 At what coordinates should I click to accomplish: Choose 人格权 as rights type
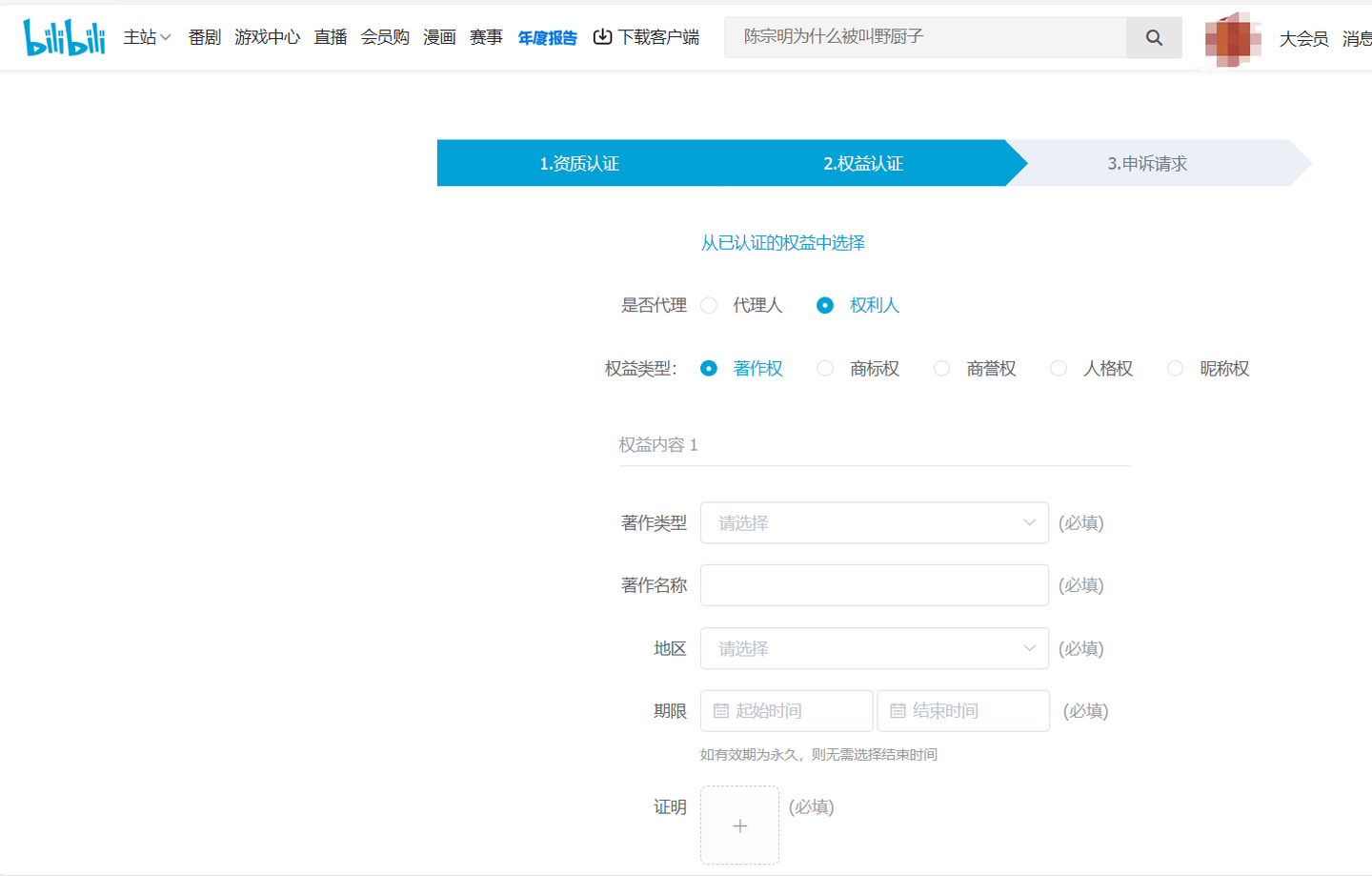1059,368
